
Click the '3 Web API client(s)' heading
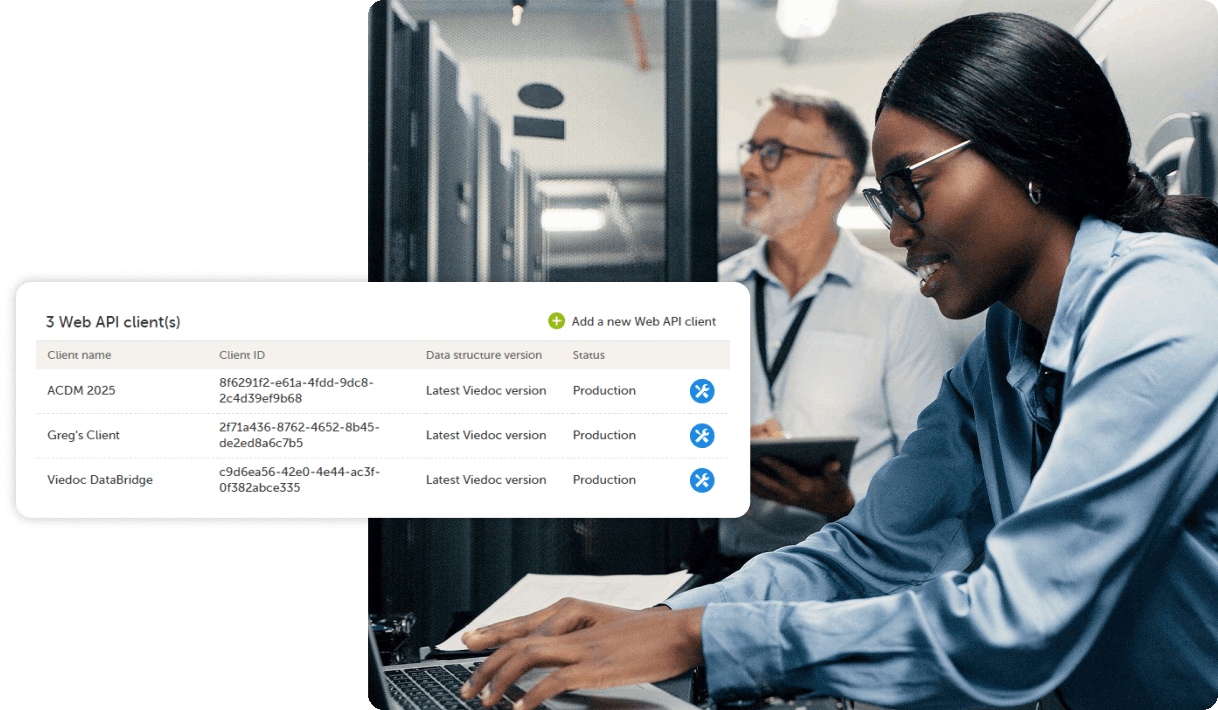[113, 322]
